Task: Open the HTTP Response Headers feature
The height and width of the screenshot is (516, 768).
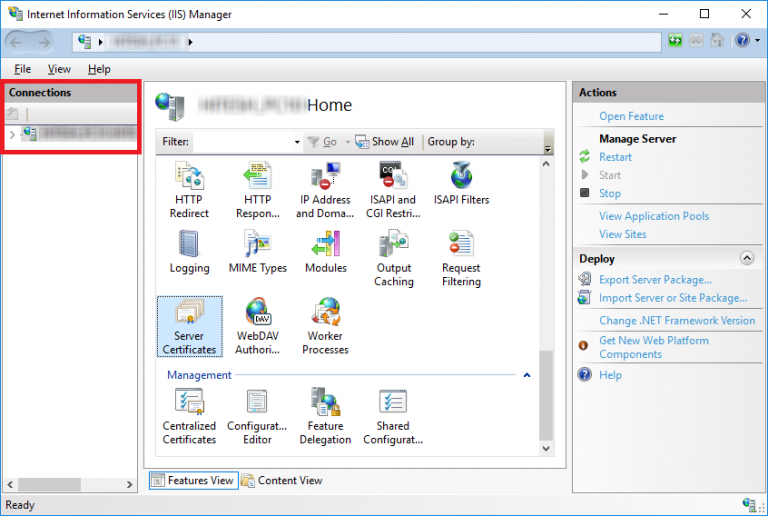Action: 258,189
